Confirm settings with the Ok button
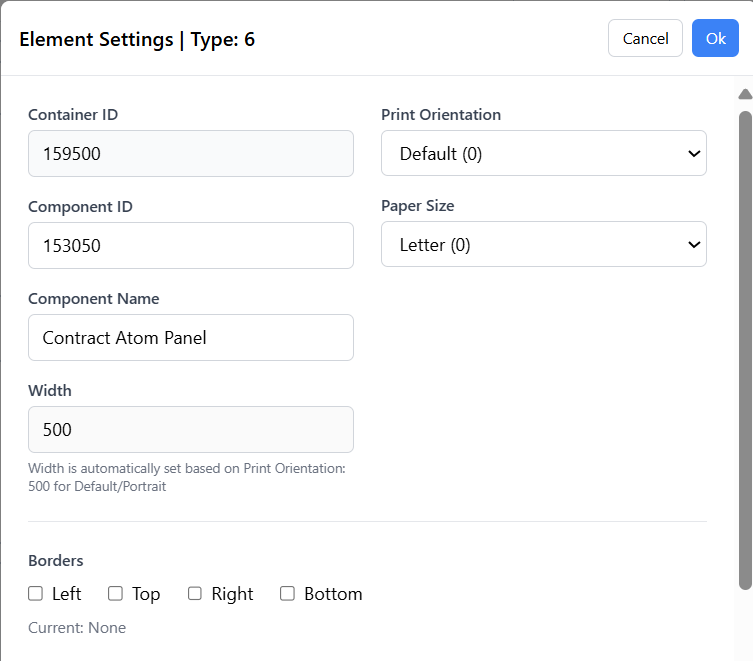 click(x=715, y=38)
